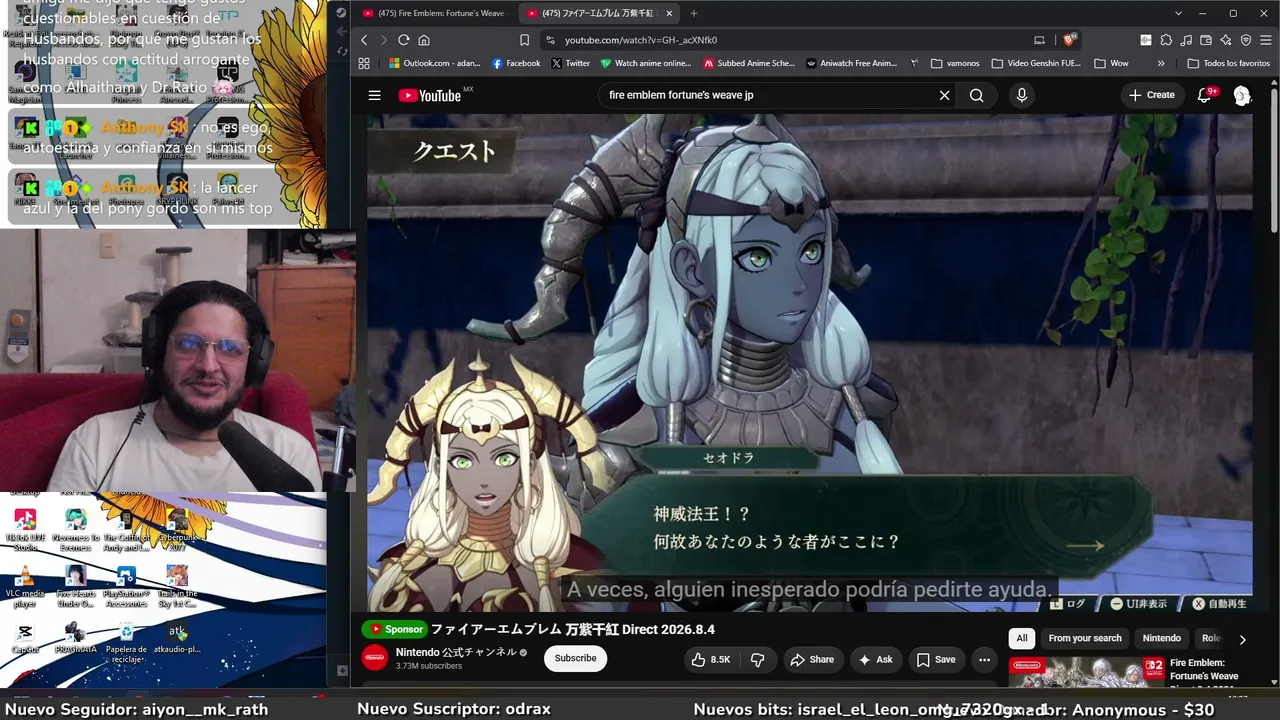
Task: Start voice search with the microphone
Action: coord(1021,95)
